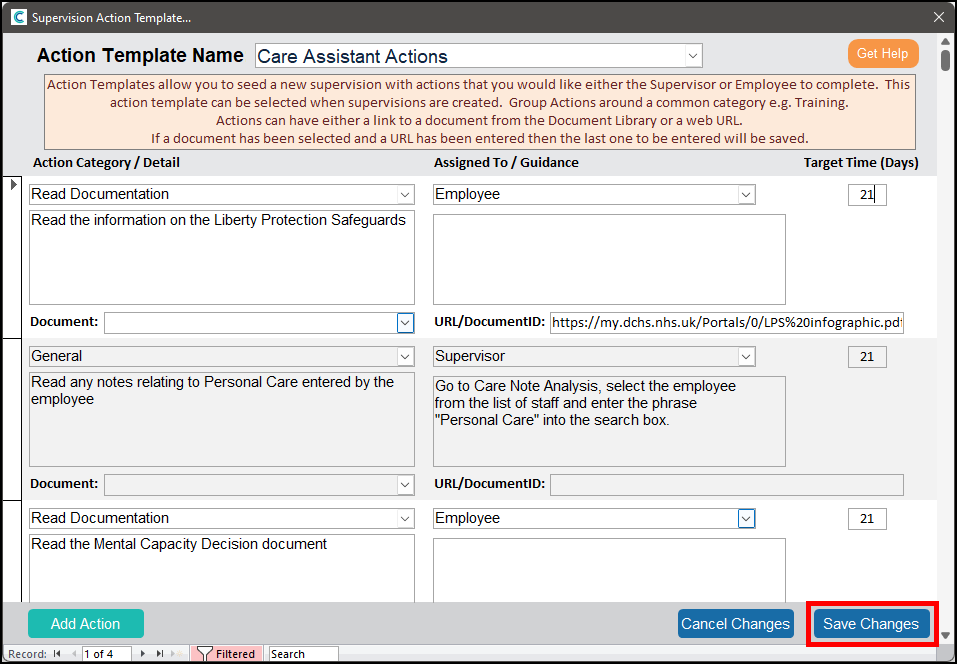This screenshot has height=664, width=957.
Task: Click the vertical scrollbar down arrow
Action: coord(946,634)
